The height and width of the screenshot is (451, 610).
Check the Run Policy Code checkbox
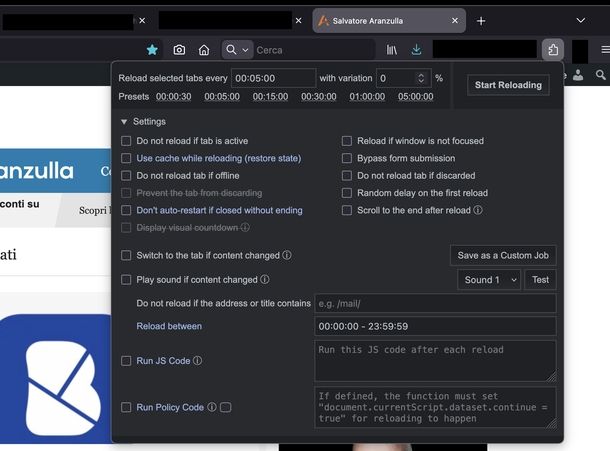pyautogui.click(x=126, y=407)
